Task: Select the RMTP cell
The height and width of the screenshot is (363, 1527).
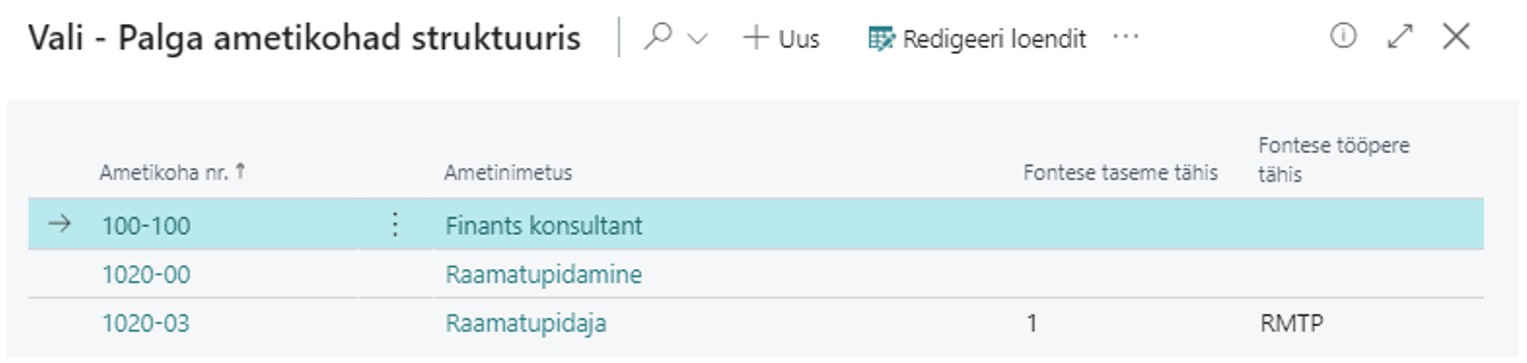Action: pos(1293,324)
